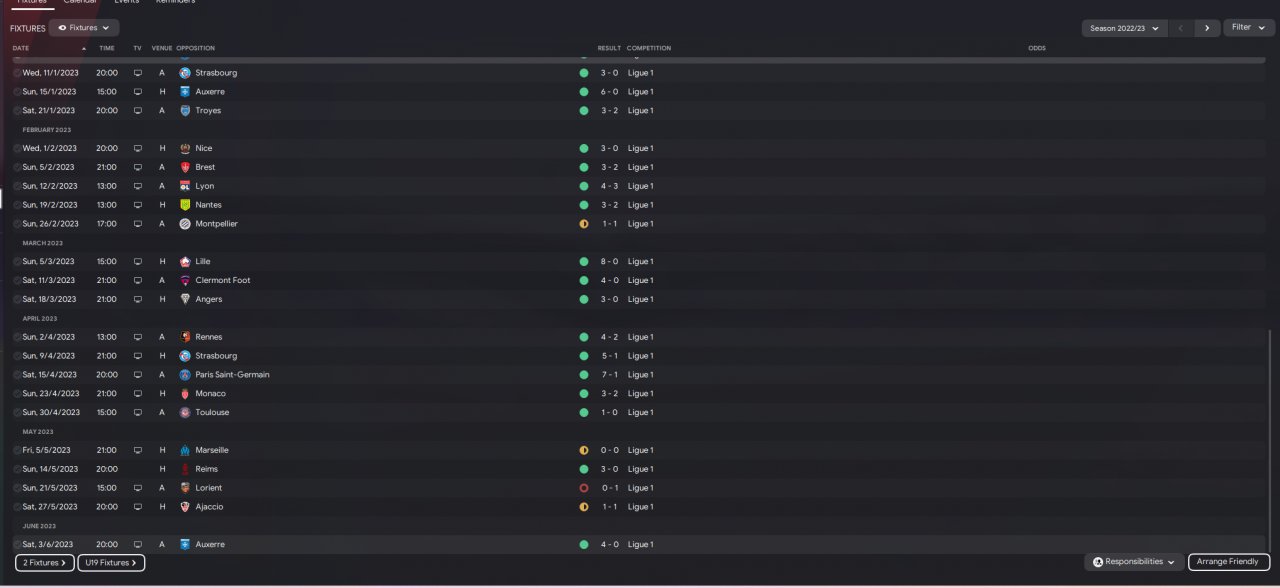Open the Fixtures view dropdown with eye icon

pos(84,28)
